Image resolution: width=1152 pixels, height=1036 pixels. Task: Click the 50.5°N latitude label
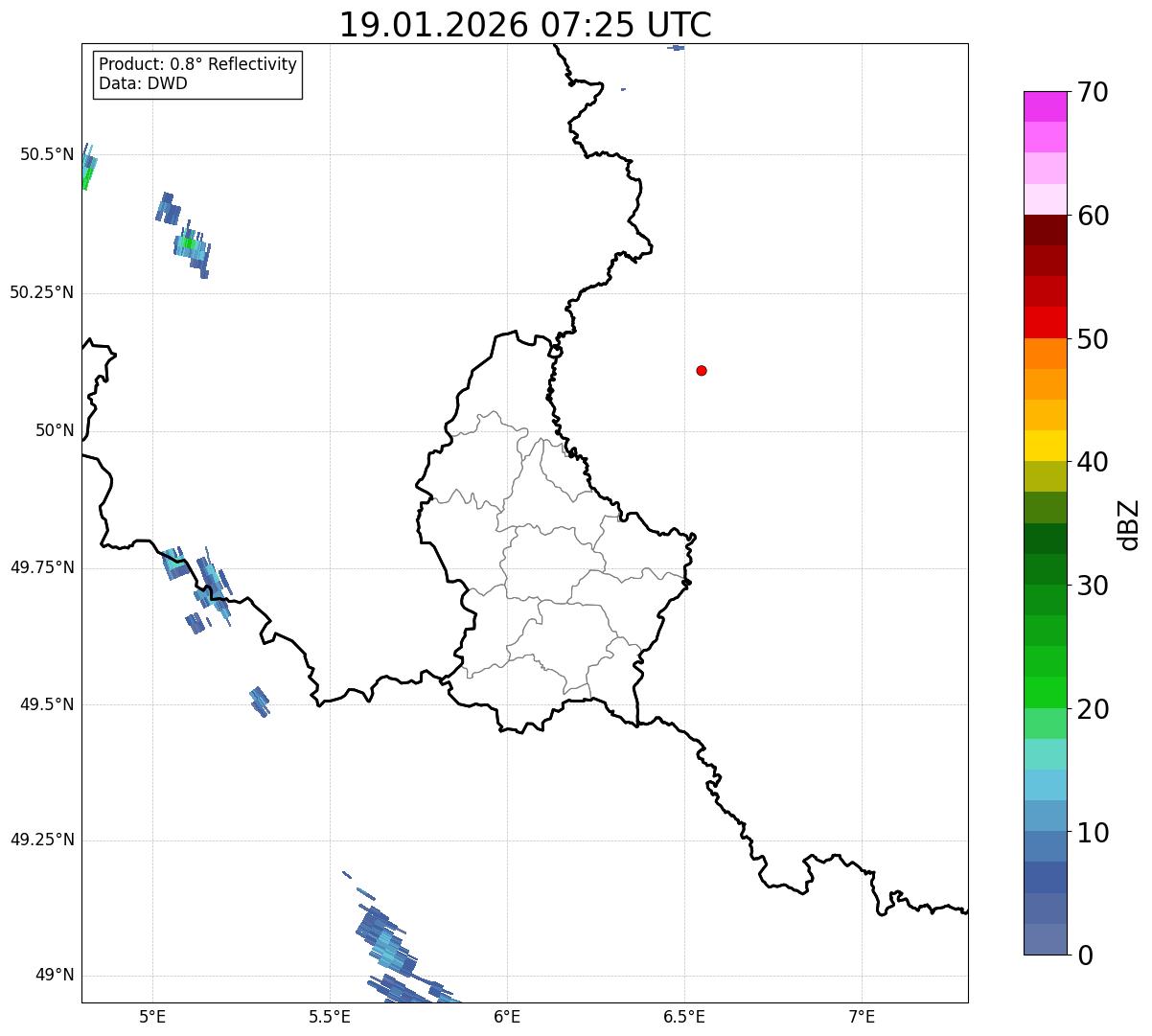47,154
